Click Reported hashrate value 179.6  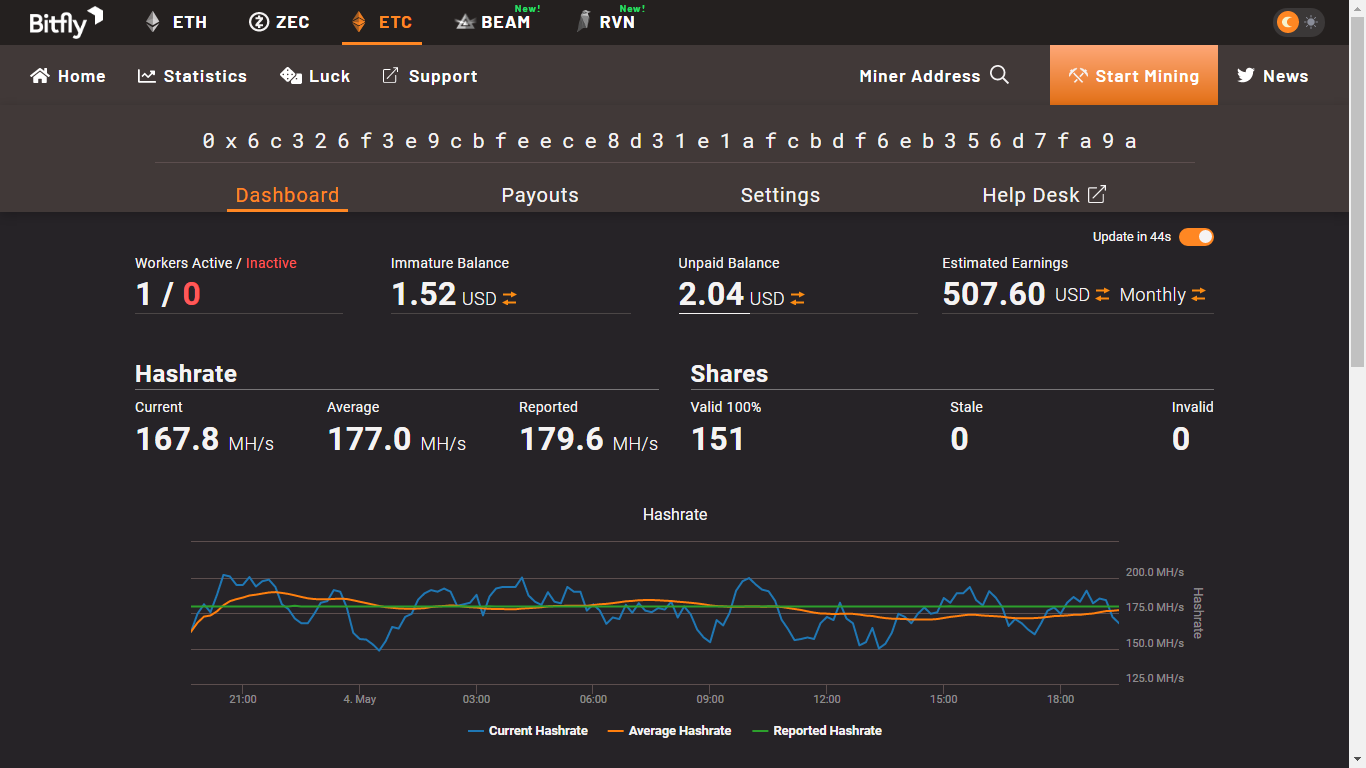(561, 439)
